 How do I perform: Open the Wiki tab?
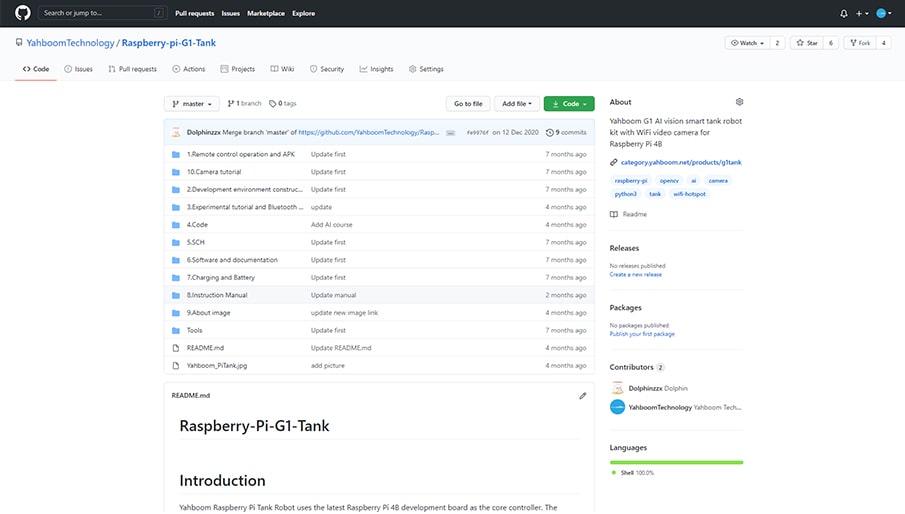coord(282,69)
